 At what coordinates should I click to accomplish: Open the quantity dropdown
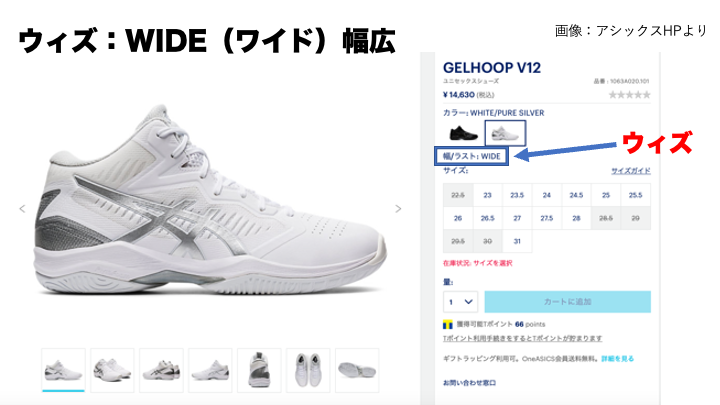[x=461, y=302]
